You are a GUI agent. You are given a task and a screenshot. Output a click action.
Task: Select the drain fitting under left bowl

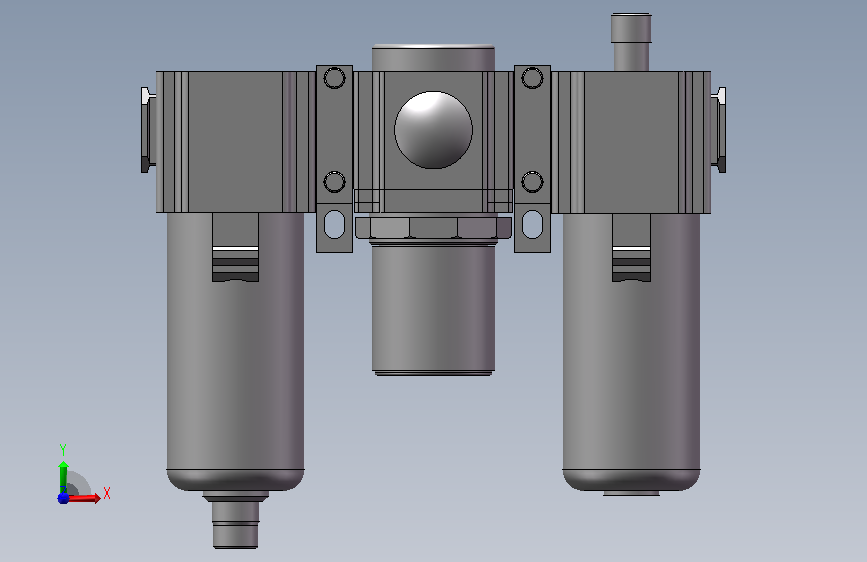[236, 520]
